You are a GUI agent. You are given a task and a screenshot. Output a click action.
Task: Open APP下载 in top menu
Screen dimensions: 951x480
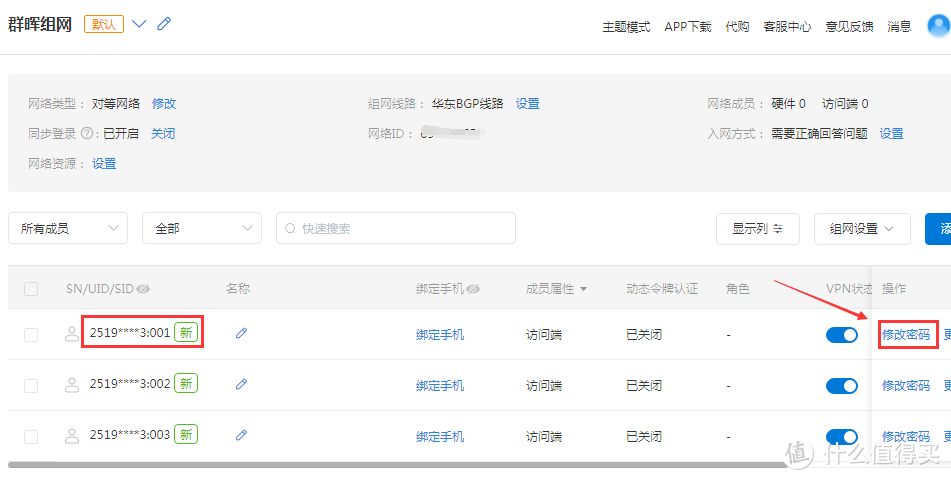(x=688, y=27)
